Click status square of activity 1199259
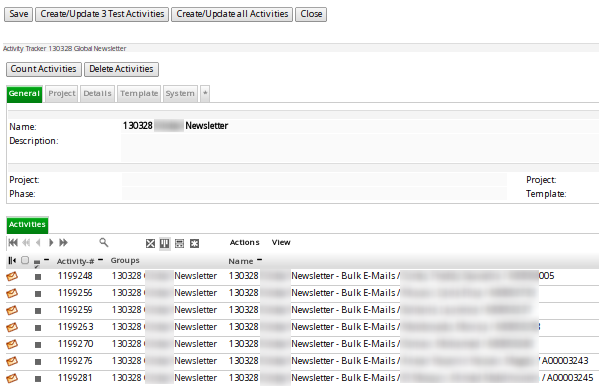Image resolution: width=599 pixels, height=386 pixels. (38, 311)
